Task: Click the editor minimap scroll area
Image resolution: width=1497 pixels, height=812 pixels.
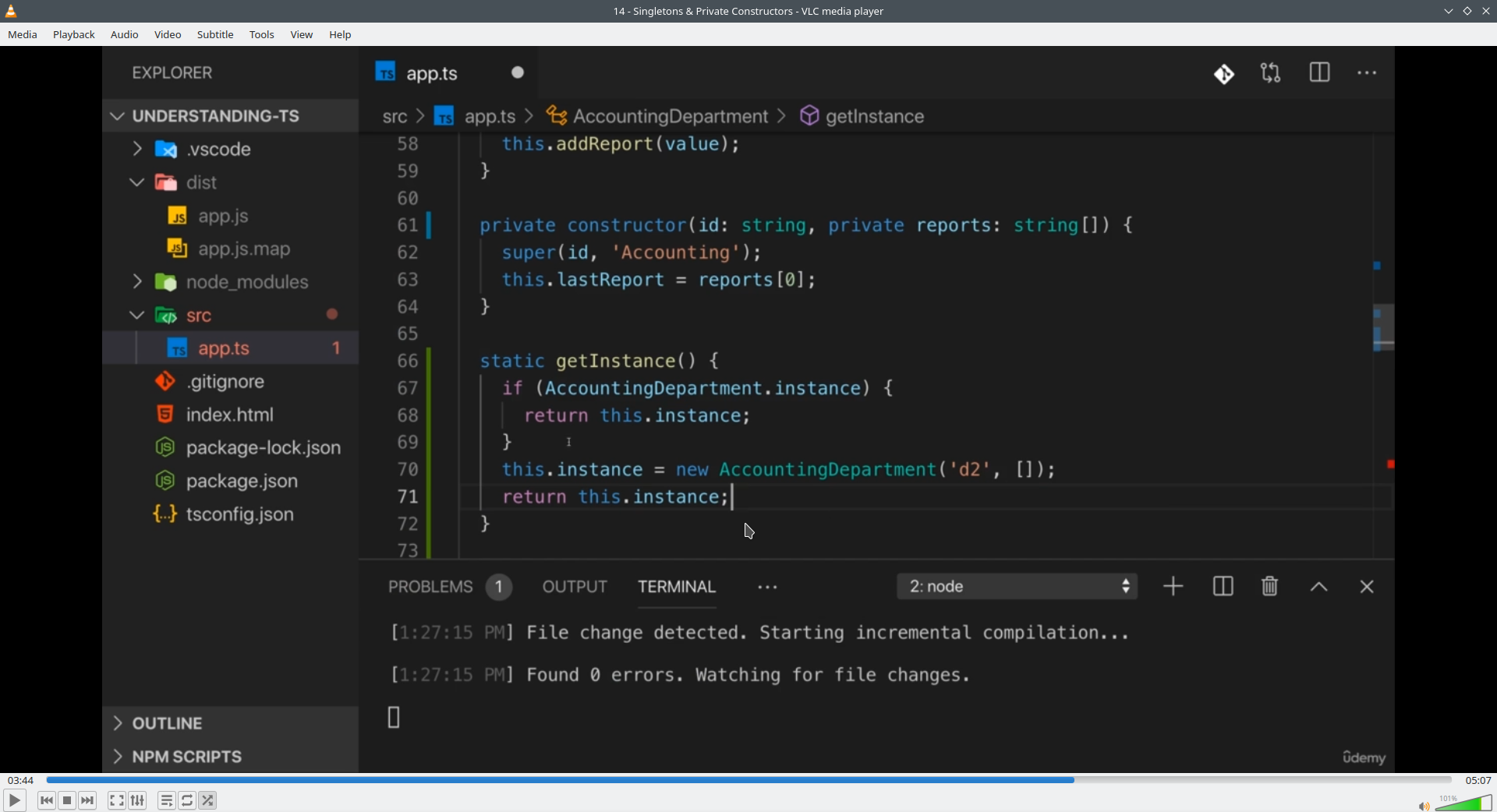Action: point(1383,346)
